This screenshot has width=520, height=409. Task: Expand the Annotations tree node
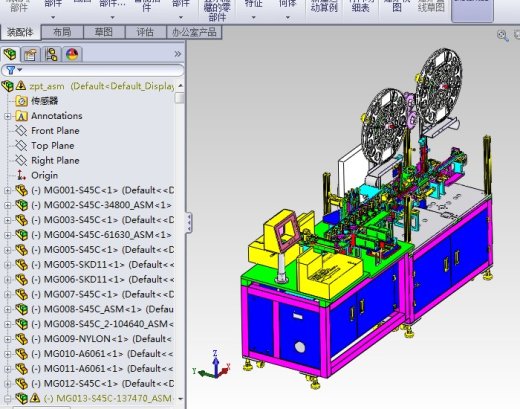click(8, 116)
